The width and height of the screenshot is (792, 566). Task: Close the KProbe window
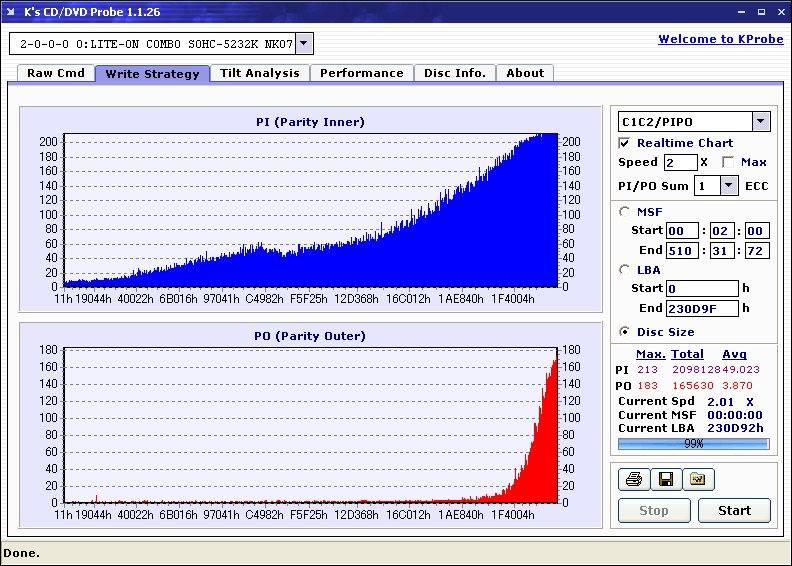pos(781,12)
